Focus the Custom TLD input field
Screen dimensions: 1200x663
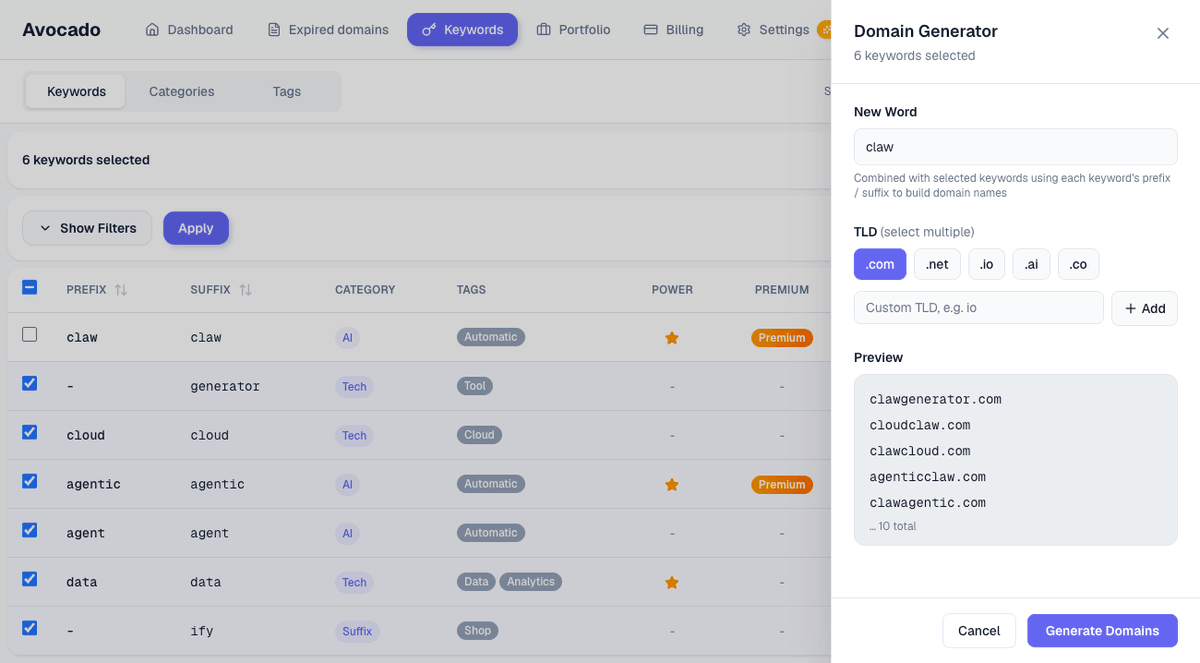(979, 308)
